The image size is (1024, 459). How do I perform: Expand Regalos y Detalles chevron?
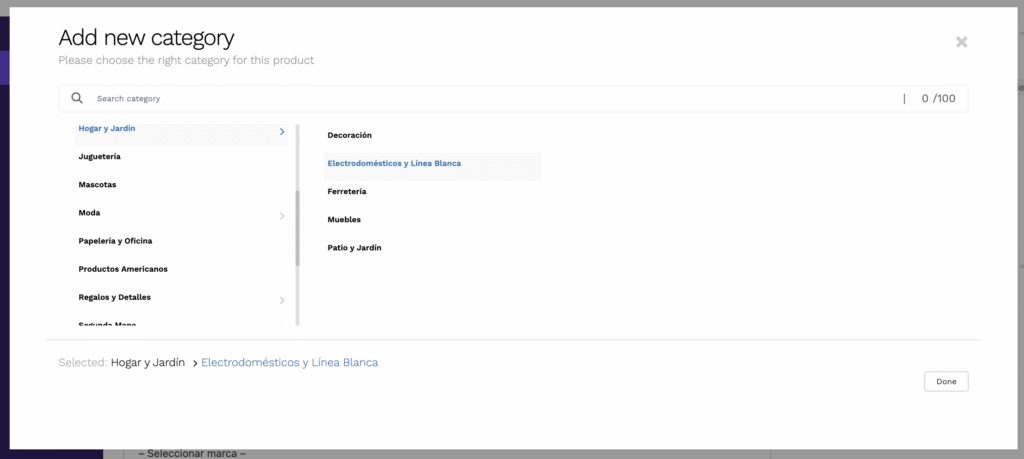[x=282, y=300]
